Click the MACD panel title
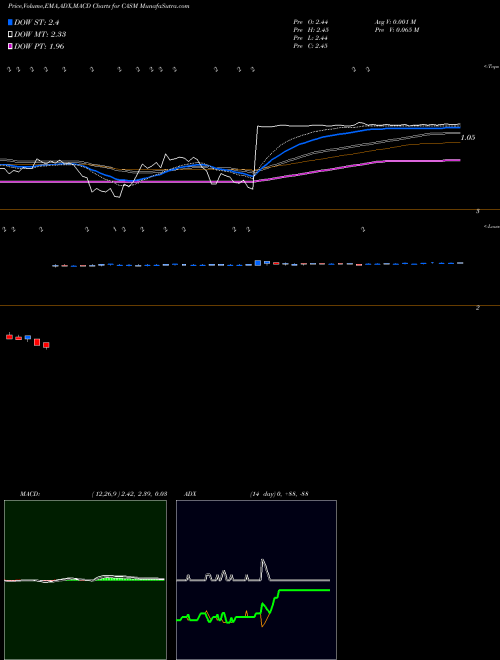 tap(30, 494)
